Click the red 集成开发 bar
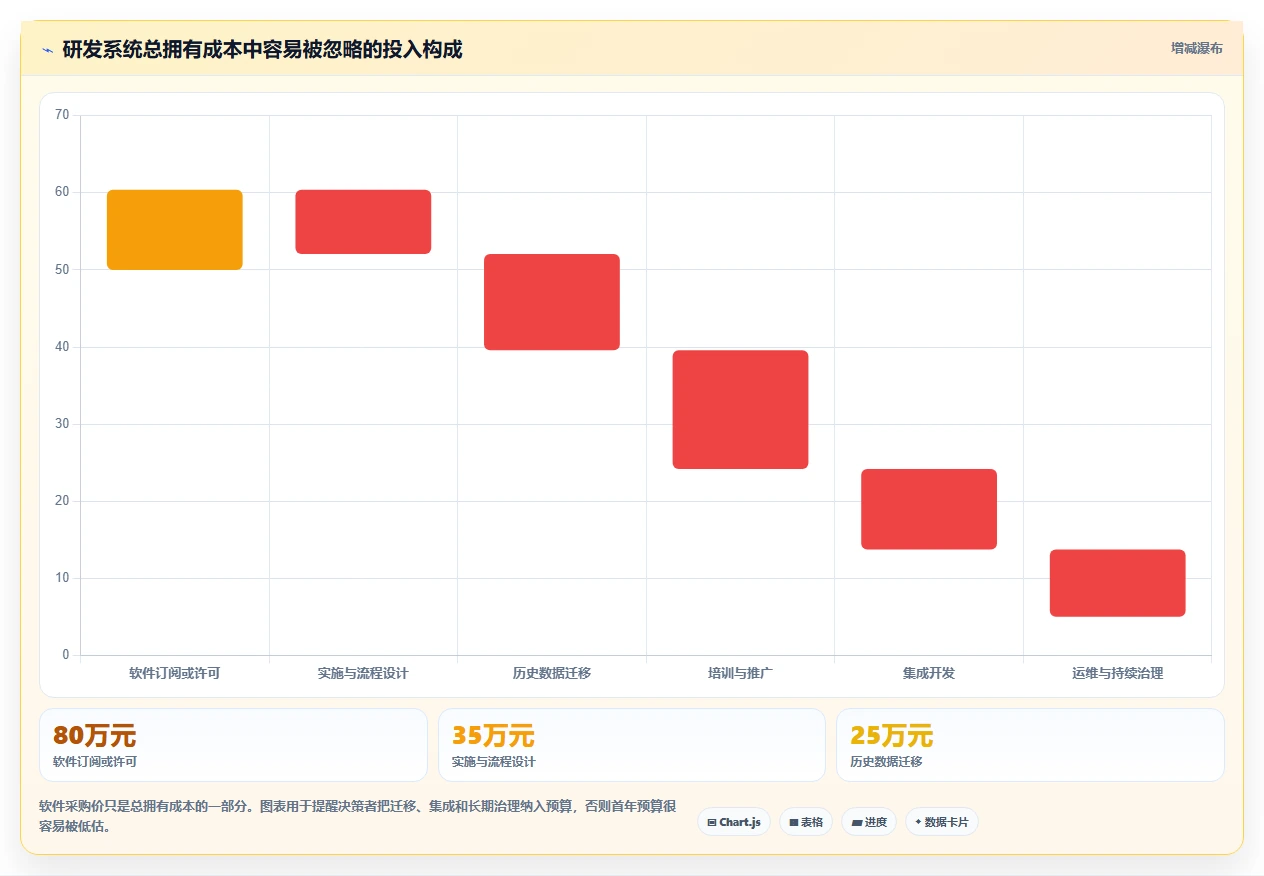This screenshot has height=876, width=1264. [929, 509]
